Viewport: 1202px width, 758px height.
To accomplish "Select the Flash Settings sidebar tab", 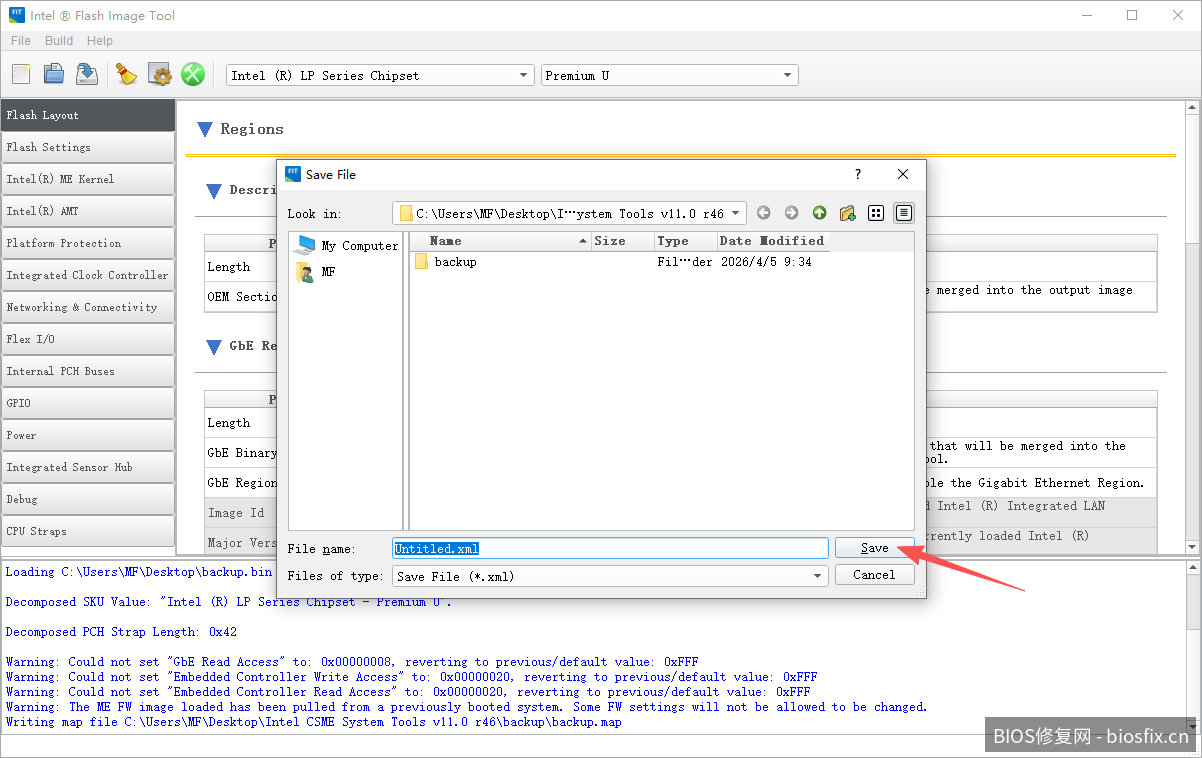I will pyautogui.click(x=88, y=147).
